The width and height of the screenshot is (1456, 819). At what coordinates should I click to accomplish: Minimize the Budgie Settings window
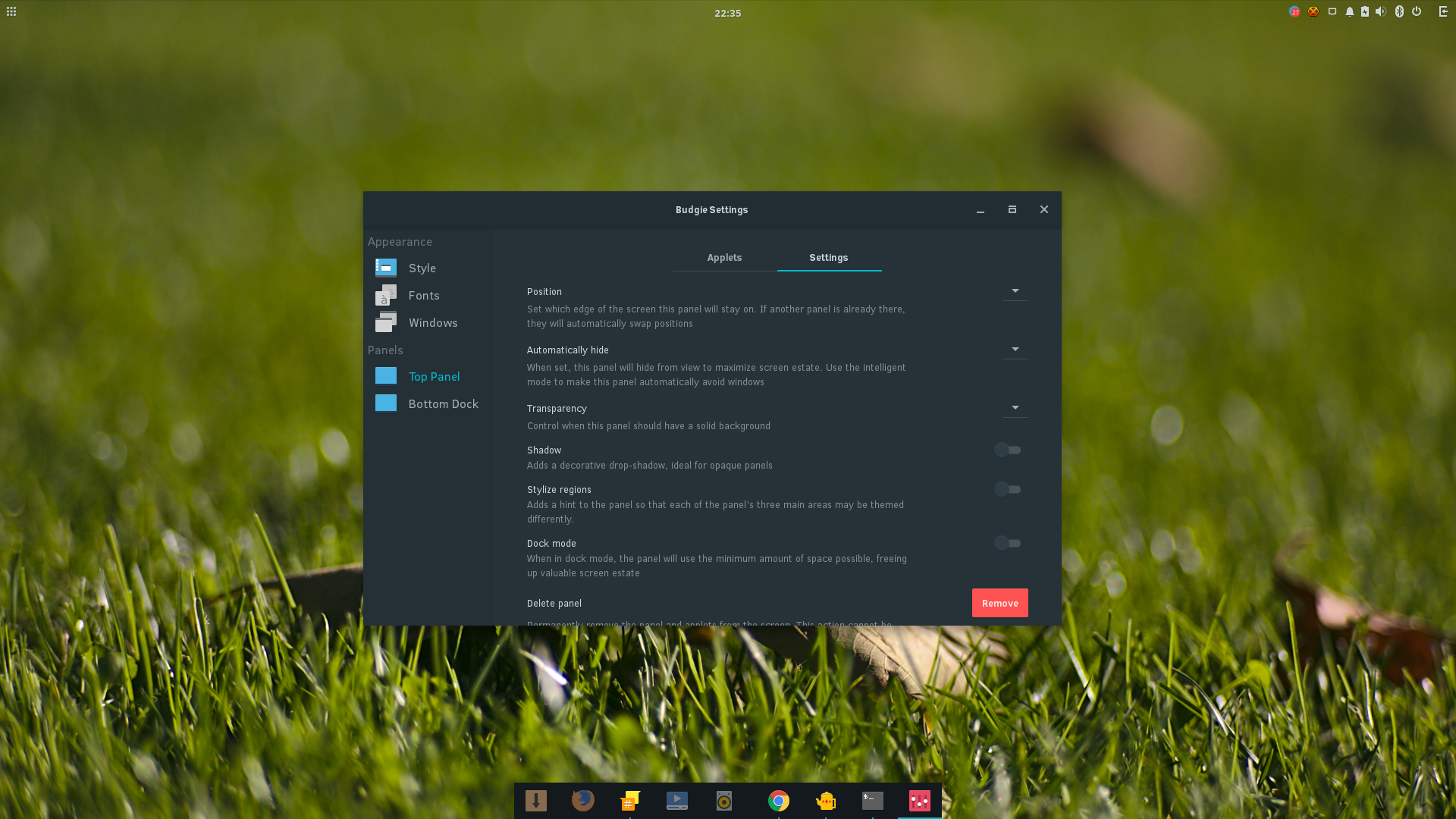981,210
